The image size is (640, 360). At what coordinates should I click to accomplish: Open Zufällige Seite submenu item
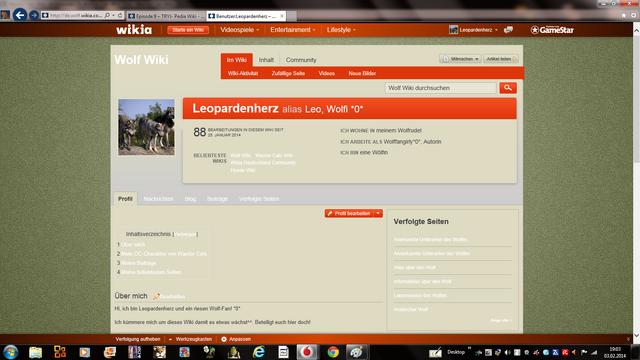(x=288, y=73)
